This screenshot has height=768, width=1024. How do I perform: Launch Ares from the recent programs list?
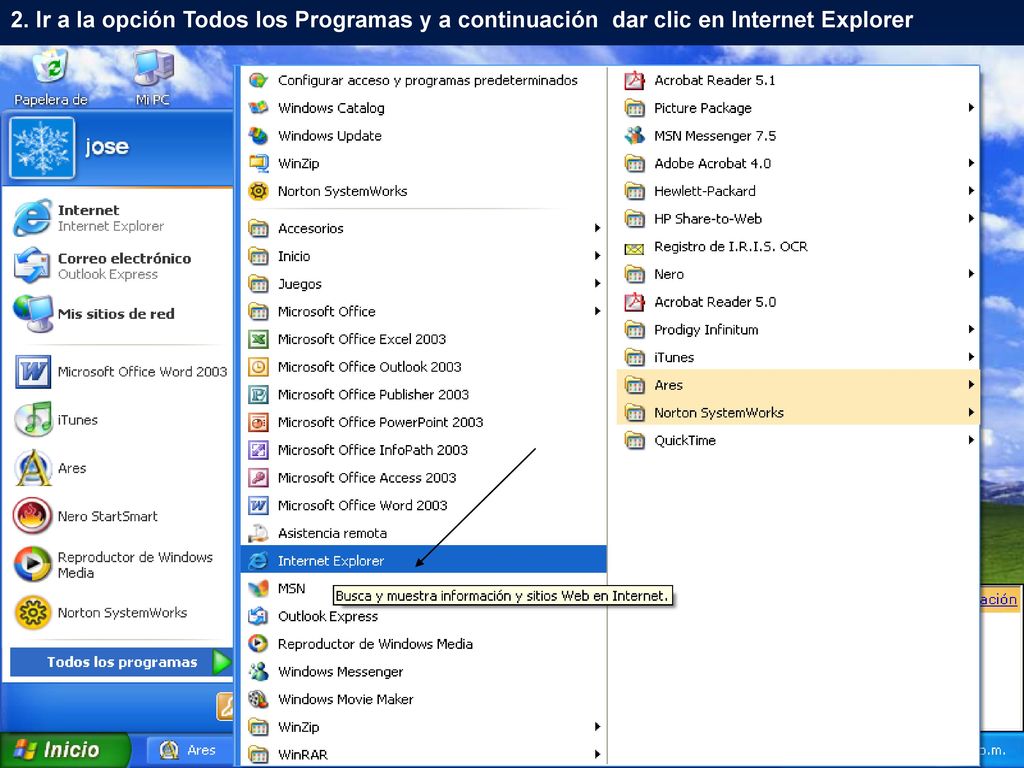coord(118,468)
